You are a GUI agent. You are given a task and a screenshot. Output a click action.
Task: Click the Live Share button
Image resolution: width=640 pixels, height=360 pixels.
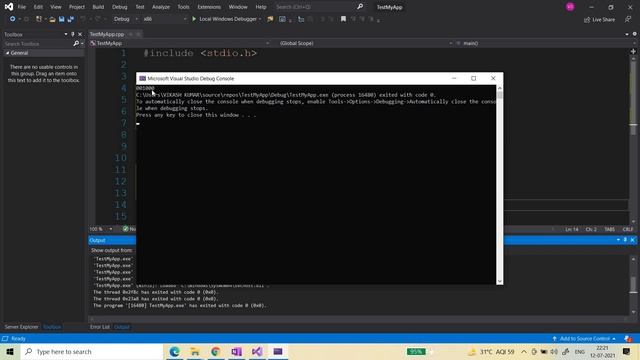tap(599, 19)
